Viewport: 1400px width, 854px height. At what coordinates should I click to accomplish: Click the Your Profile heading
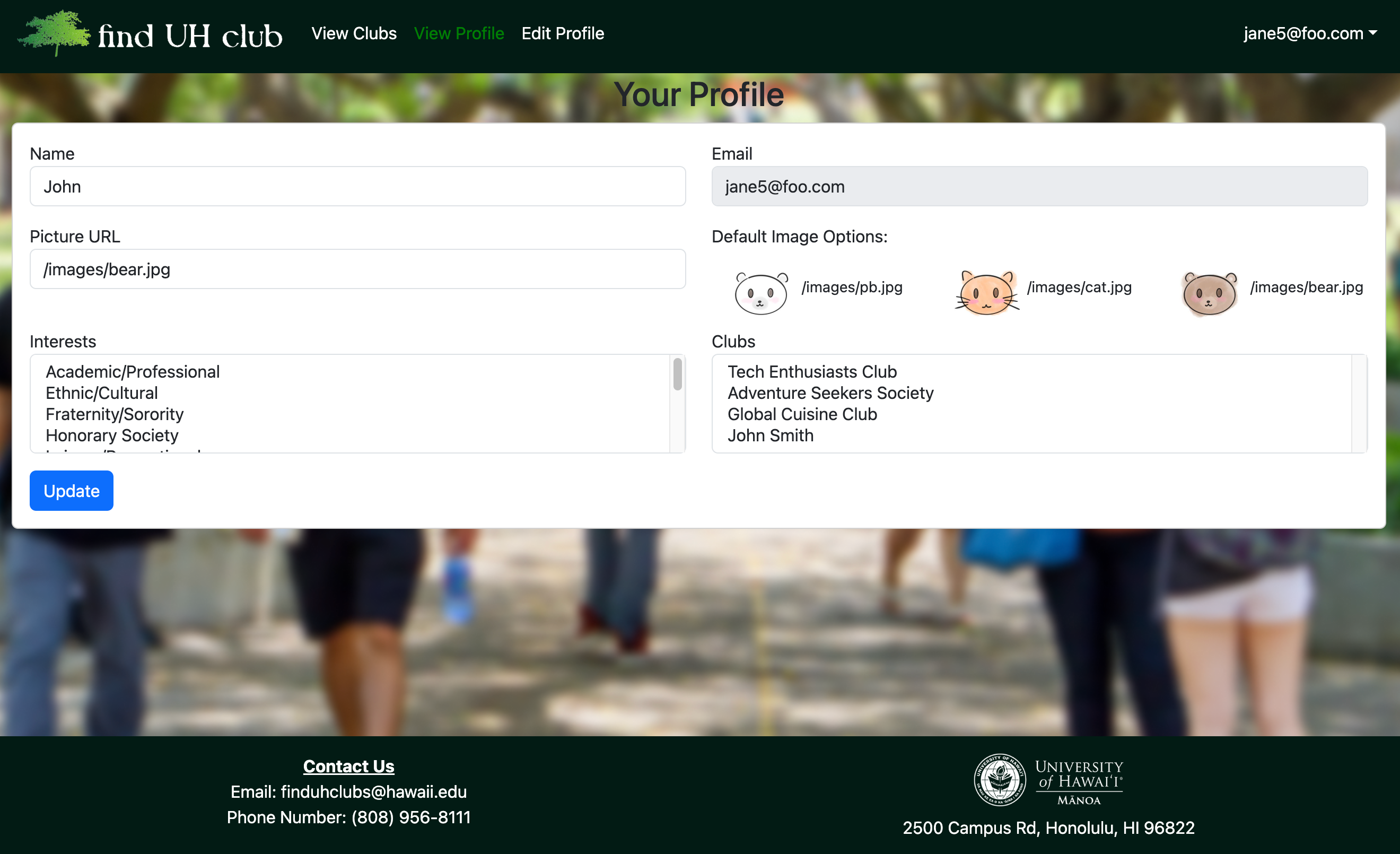click(x=699, y=94)
